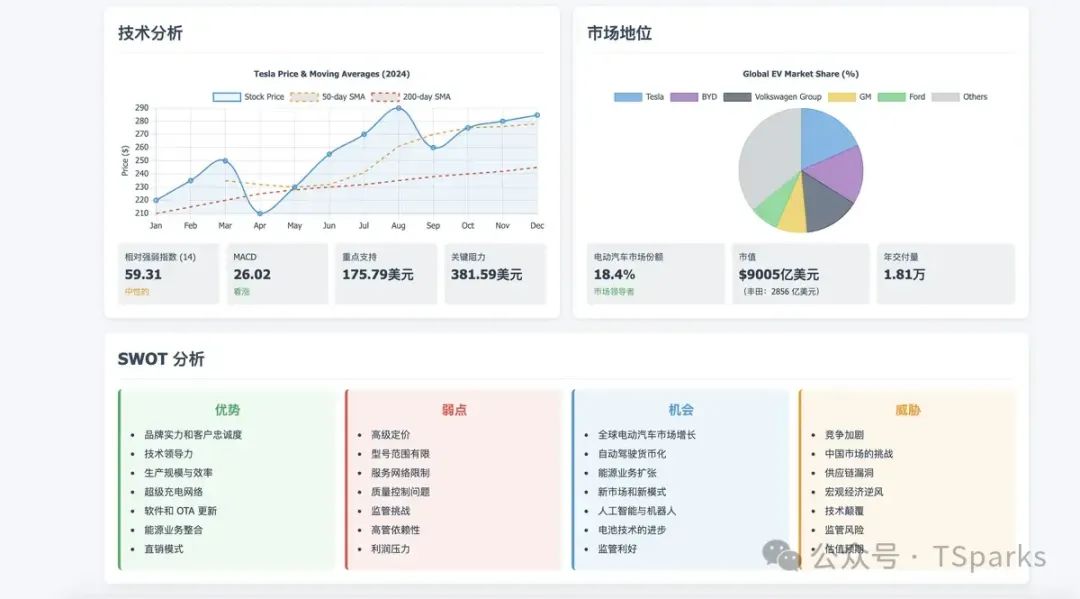Click the 供应链漏洞 list item
This screenshot has width=1080, height=599.
coord(849,473)
